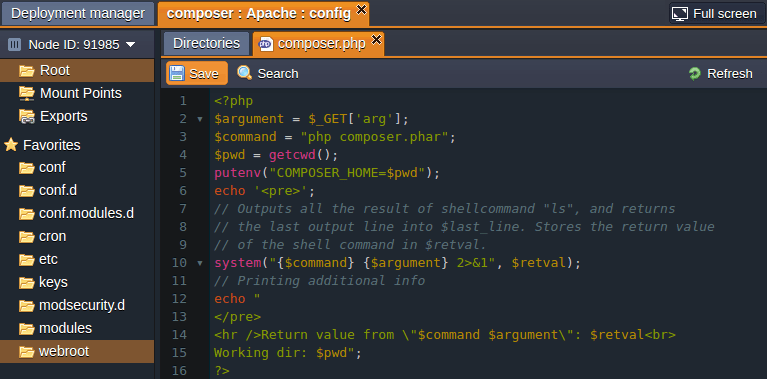This screenshot has height=379, width=767.
Task: Click the Full screen button label
Action: [x=725, y=14]
